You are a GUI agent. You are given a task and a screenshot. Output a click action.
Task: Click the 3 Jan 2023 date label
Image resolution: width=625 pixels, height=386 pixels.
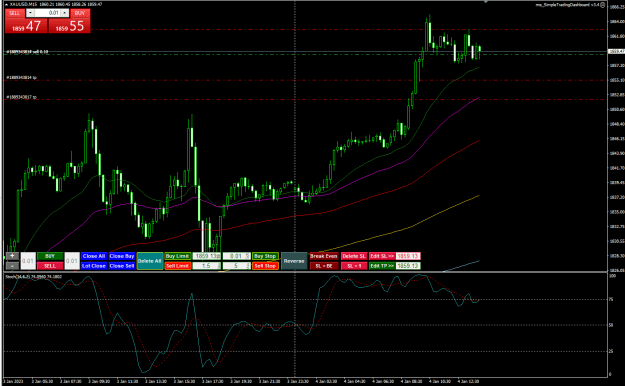click(x=13, y=382)
